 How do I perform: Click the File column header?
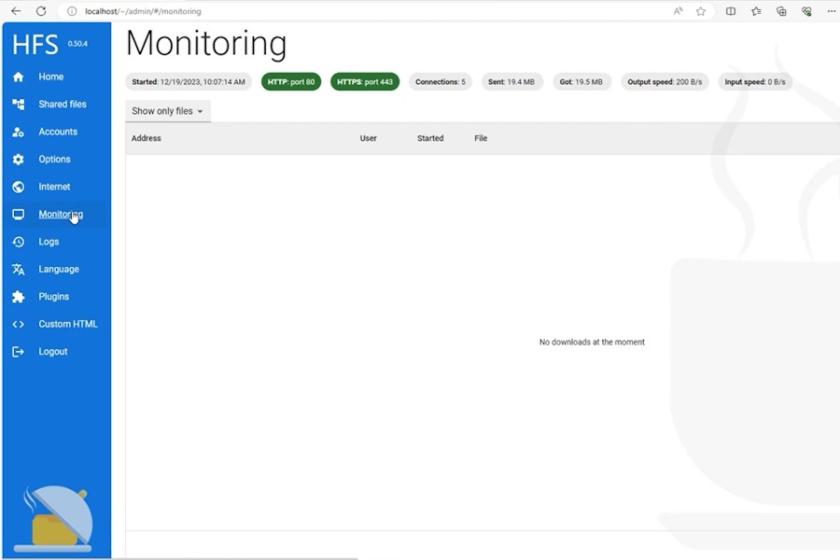[x=481, y=138]
